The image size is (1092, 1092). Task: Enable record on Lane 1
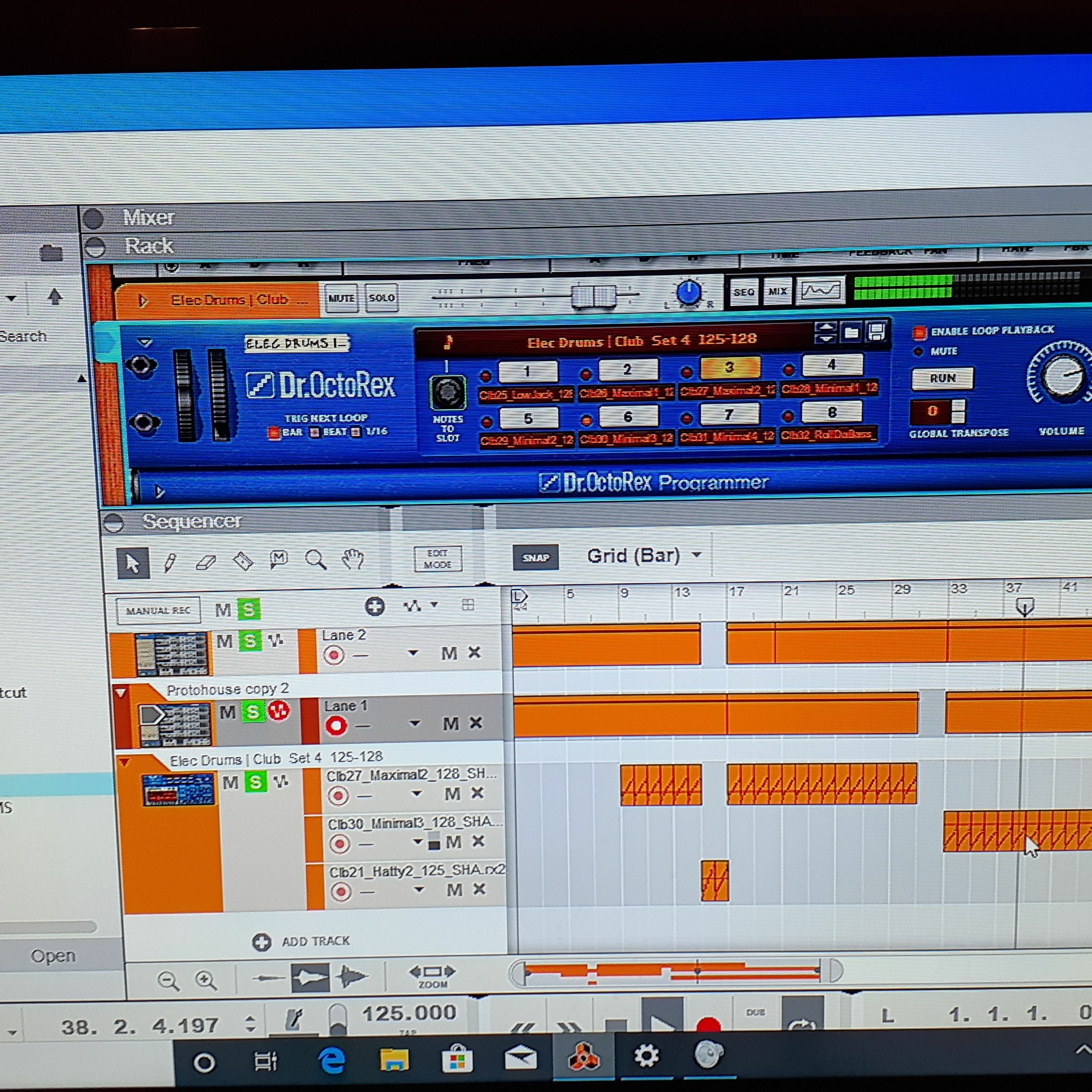coord(336,726)
